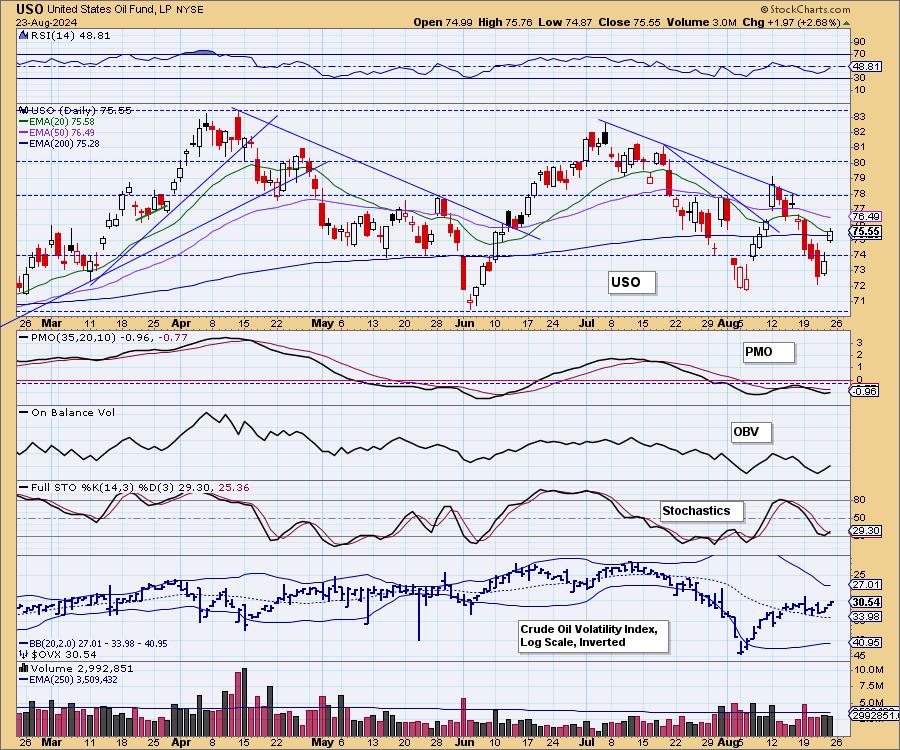Click the $OVX 30.54 legend text
This screenshot has width=900, height=750.
point(63,654)
